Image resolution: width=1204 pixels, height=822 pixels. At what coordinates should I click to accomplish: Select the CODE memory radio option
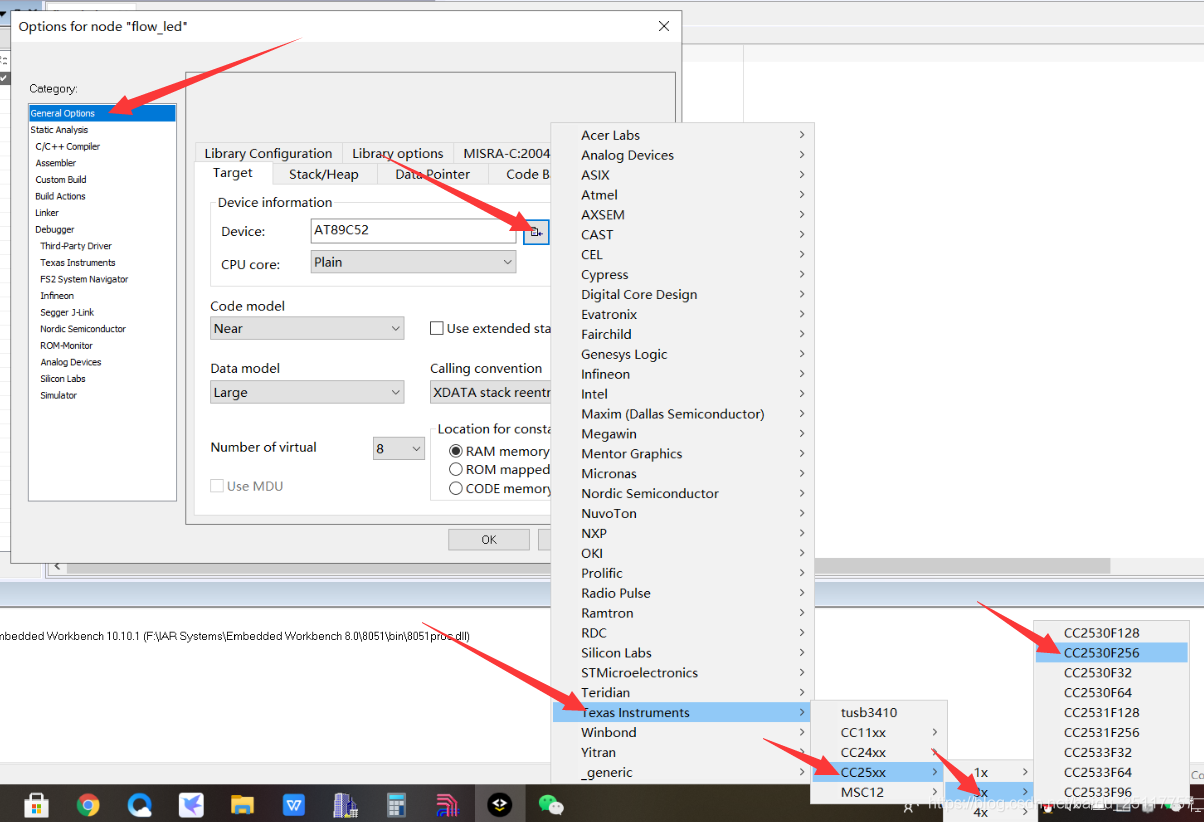click(456, 488)
